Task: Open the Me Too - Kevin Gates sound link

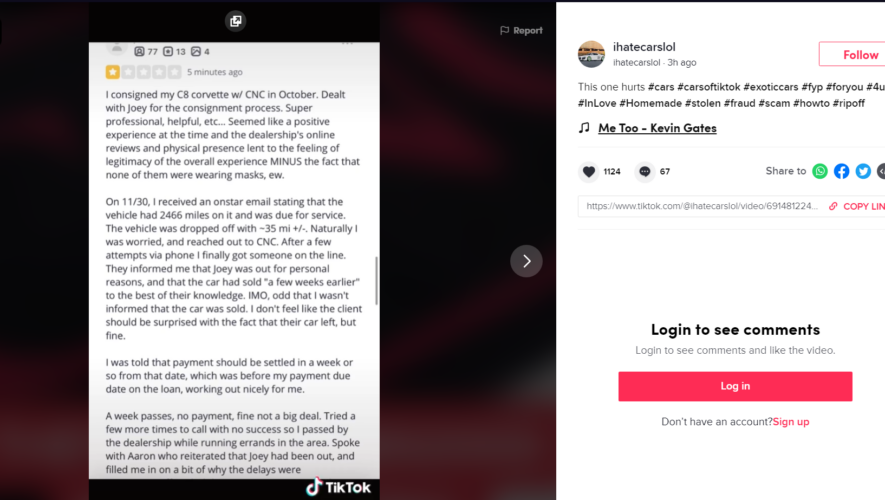Action: point(657,128)
